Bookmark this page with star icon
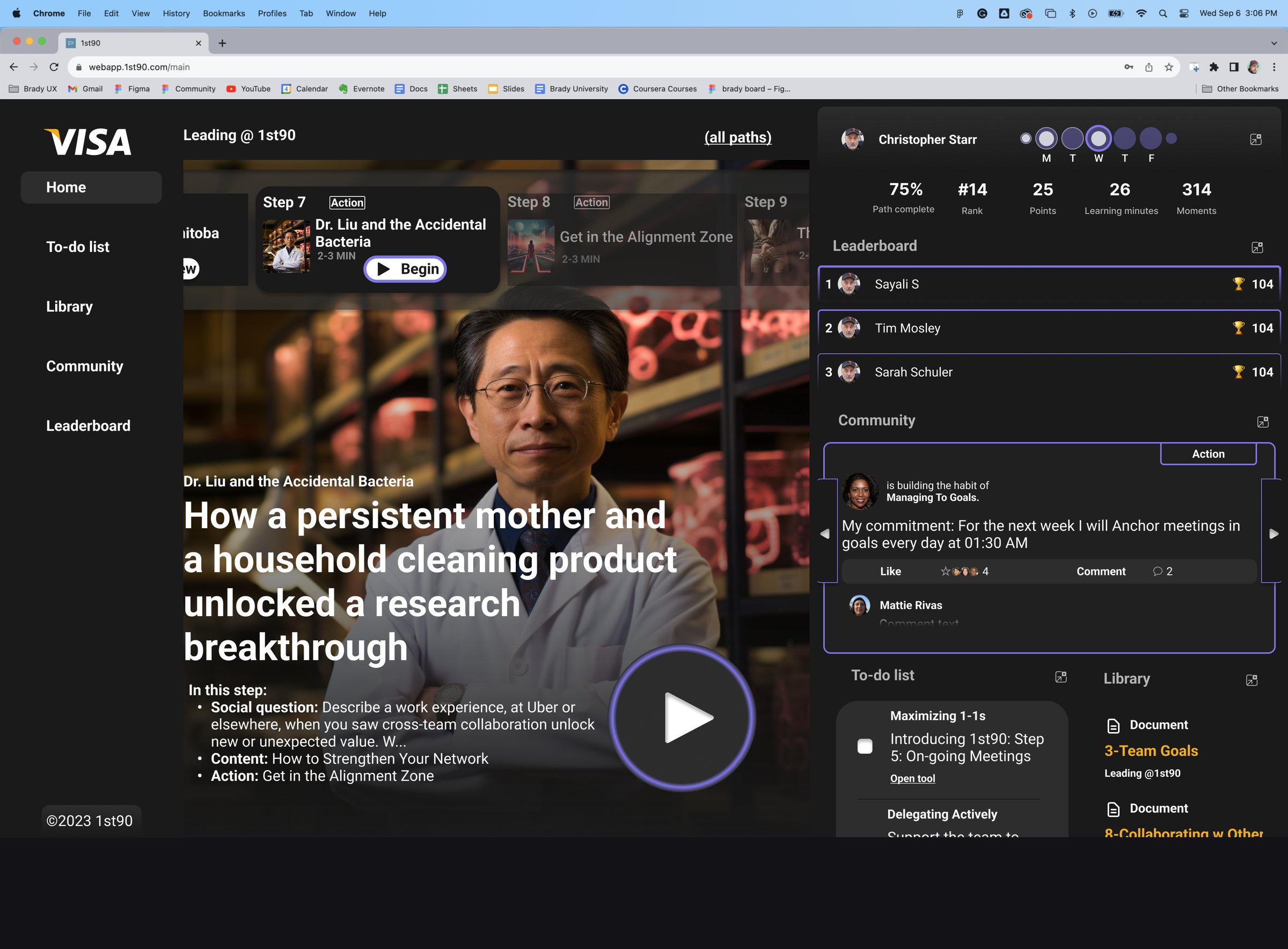The height and width of the screenshot is (949, 1288). [x=1168, y=67]
